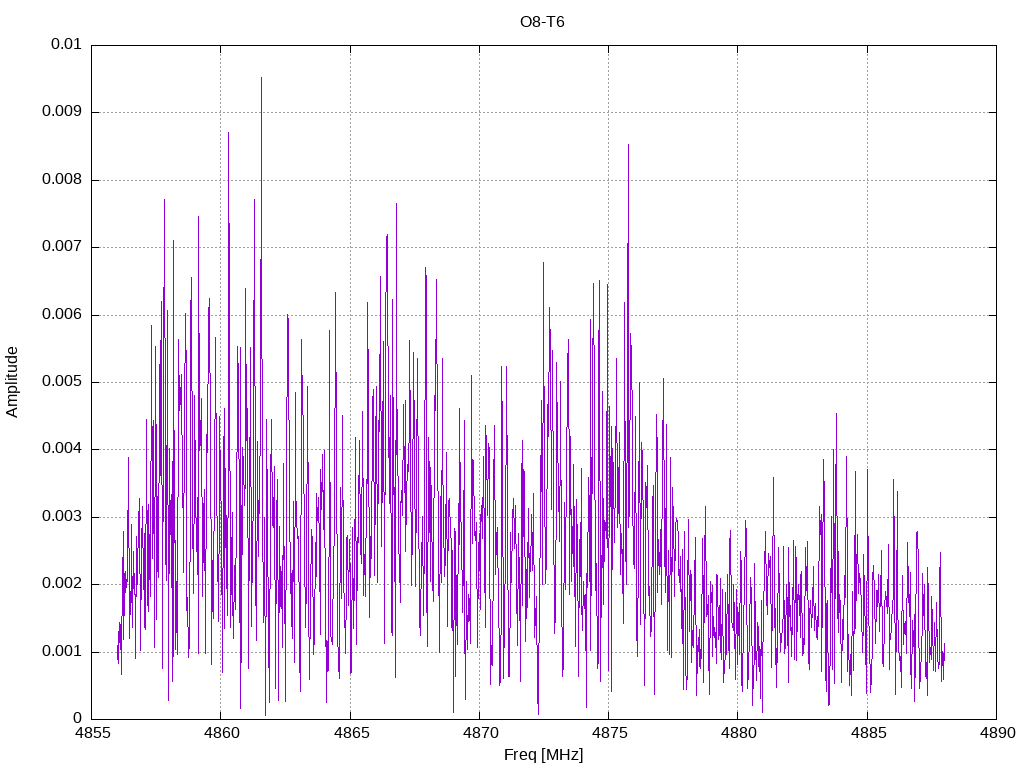Click the x-axis tick label 4880
Screen dimensions: 1024x768
point(739,733)
